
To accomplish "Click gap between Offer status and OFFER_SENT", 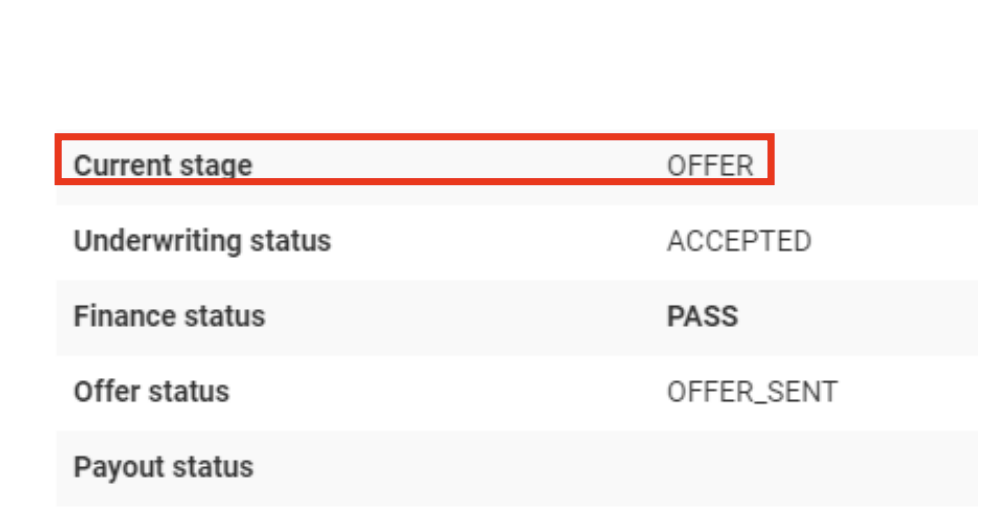I will coord(450,391).
